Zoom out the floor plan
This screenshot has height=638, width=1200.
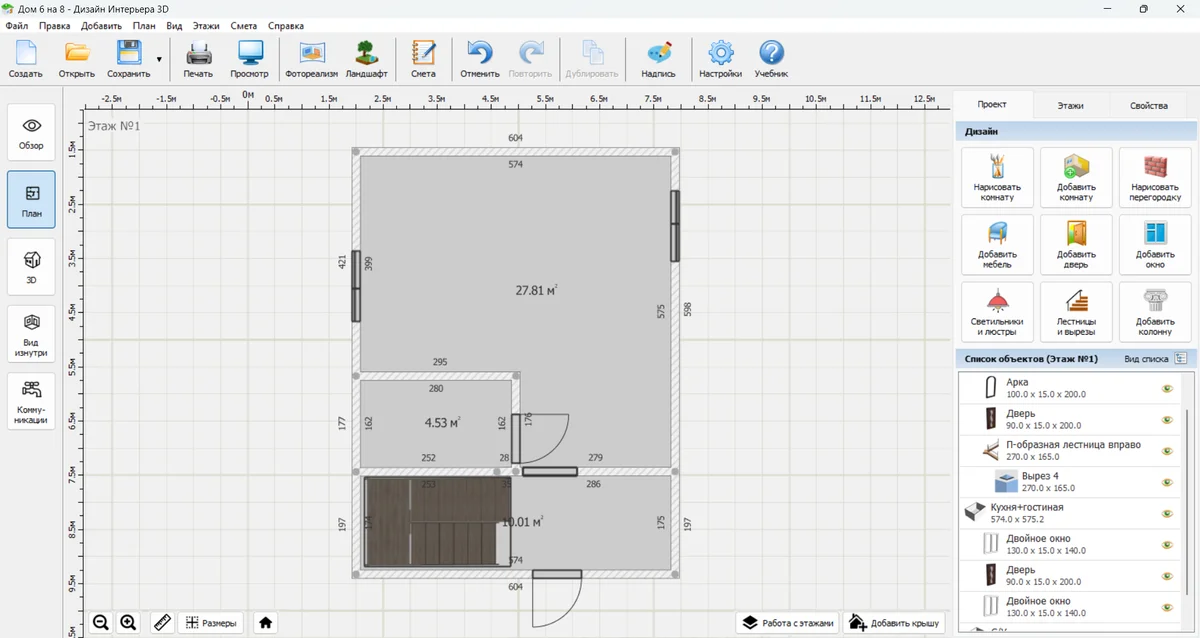101,622
